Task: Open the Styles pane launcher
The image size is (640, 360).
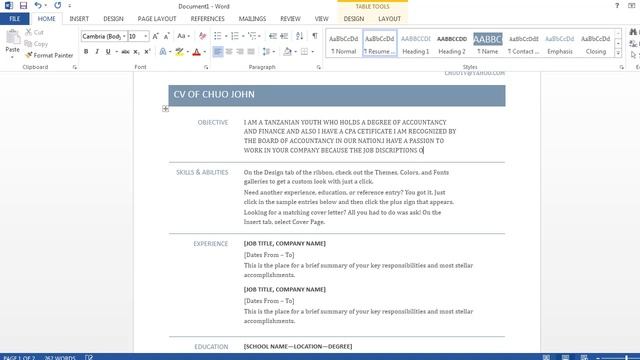Action: tap(622, 67)
